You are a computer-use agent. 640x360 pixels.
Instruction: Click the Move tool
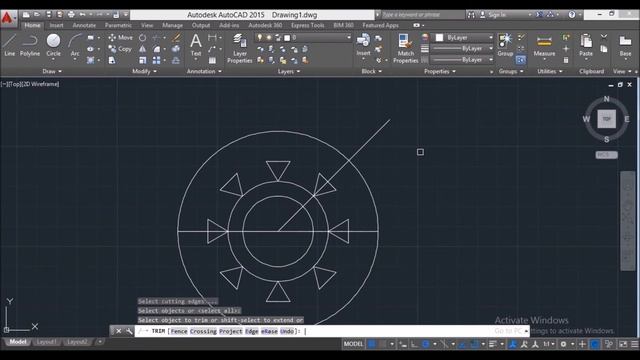120,38
